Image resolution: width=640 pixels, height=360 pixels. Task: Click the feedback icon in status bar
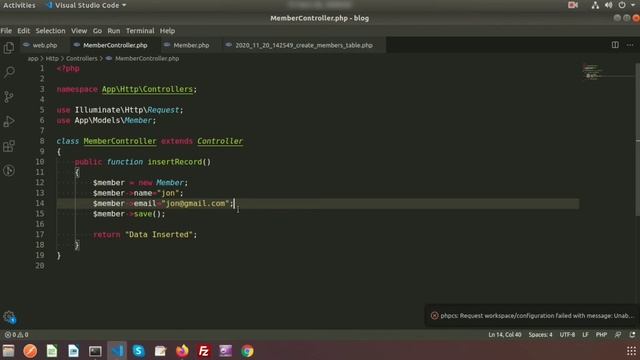click(618, 335)
